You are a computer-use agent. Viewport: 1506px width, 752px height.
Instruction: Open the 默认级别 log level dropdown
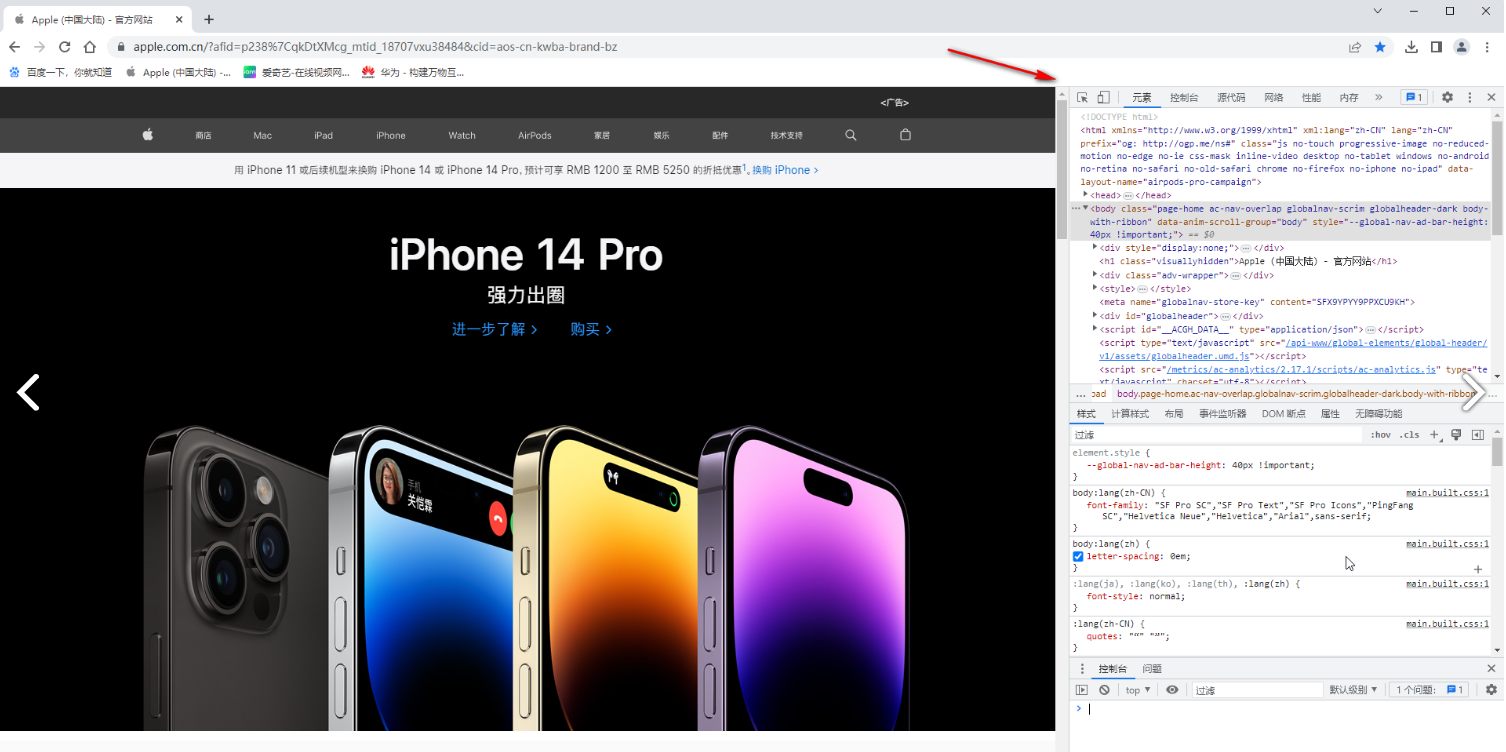pyautogui.click(x=1353, y=690)
